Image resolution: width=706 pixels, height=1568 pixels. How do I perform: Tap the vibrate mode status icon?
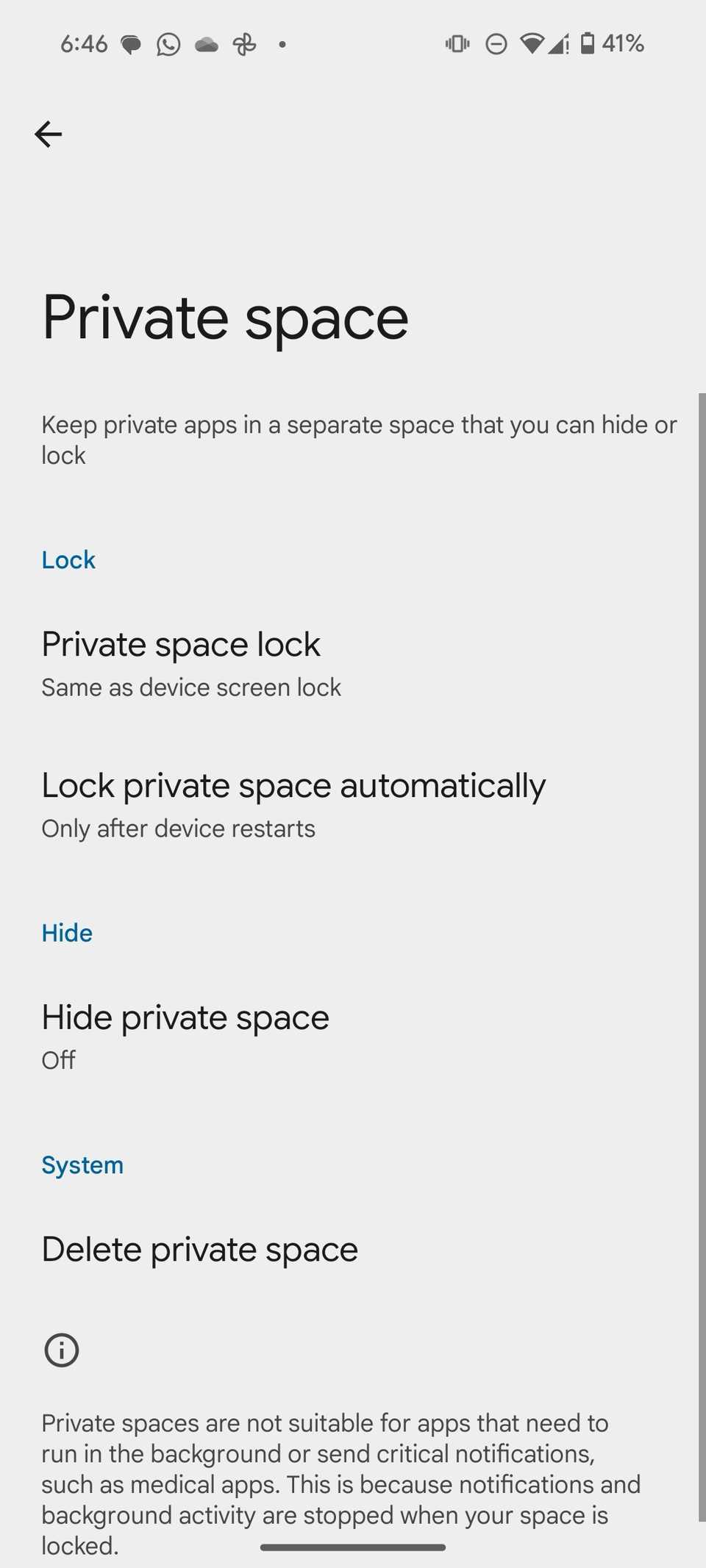pyautogui.click(x=457, y=44)
